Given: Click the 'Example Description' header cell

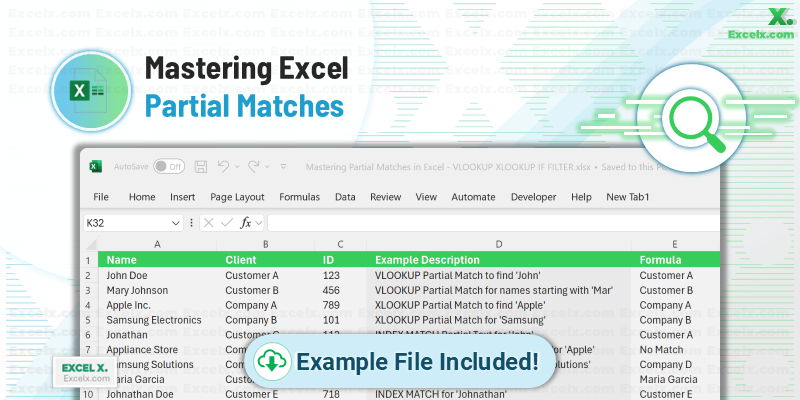Looking at the screenshot, I should [x=499, y=260].
